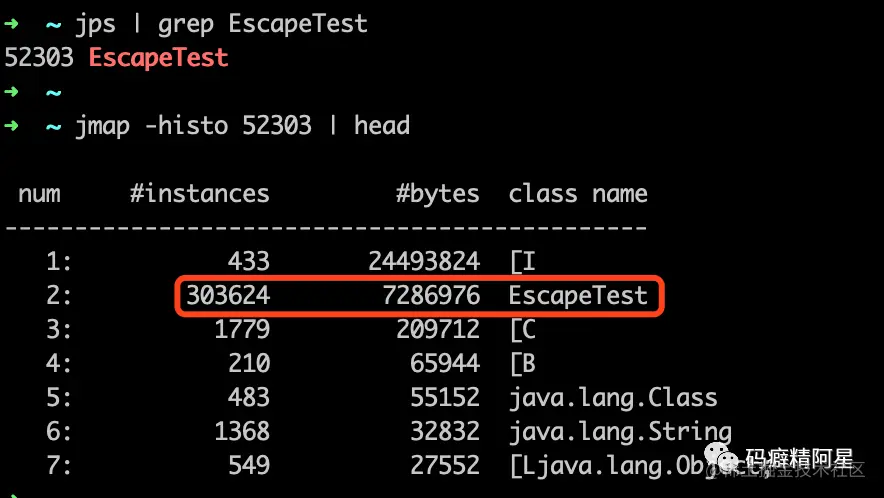The width and height of the screenshot is (884, 498).
Task: Click the '[C' class name
Action: tap(523, 330)
